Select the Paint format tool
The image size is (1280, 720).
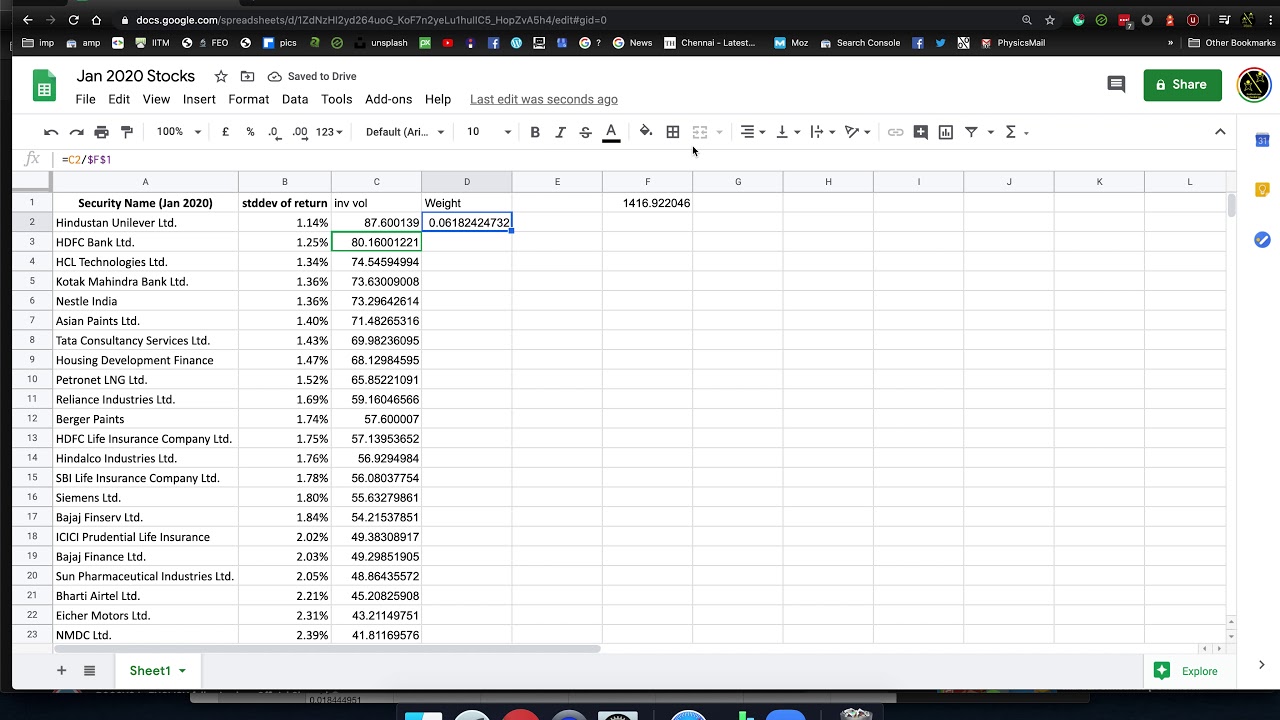(127, 132)
